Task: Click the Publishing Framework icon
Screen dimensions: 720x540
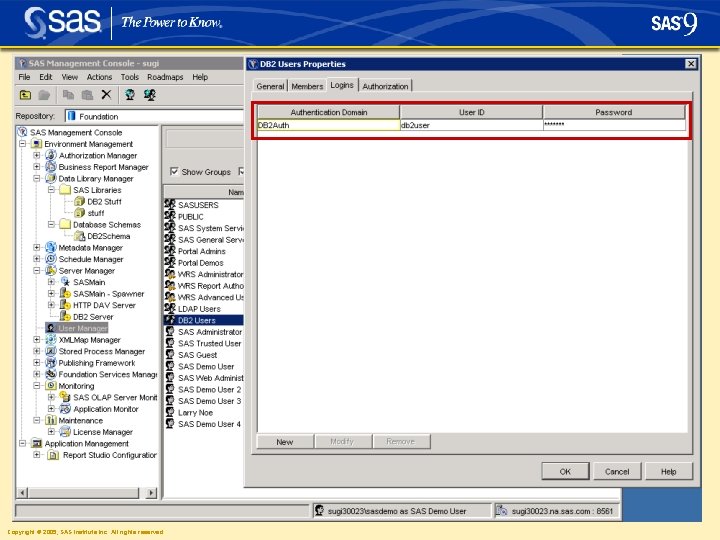Action: [51, 363]
